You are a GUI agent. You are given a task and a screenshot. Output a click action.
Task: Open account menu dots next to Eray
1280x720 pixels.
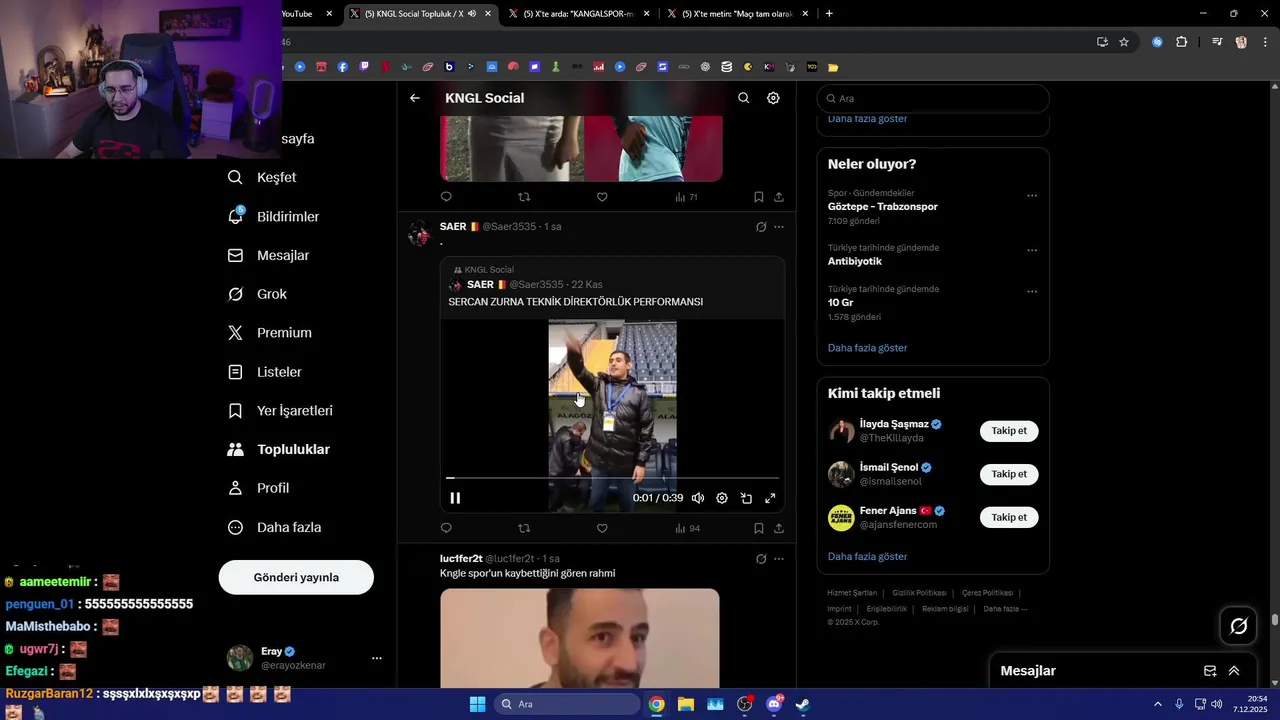click(377, 658)
